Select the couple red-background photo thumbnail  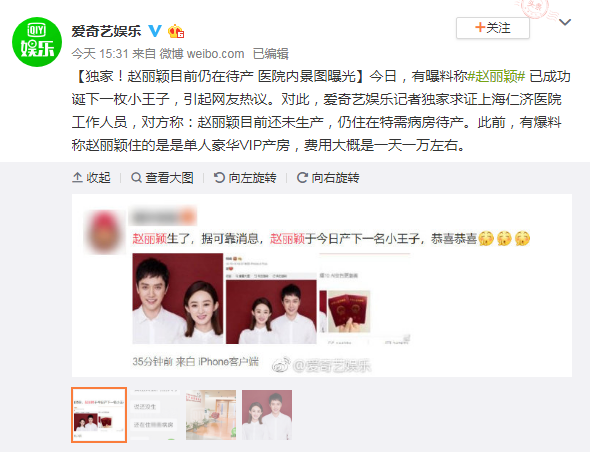(x=267, y=415)
